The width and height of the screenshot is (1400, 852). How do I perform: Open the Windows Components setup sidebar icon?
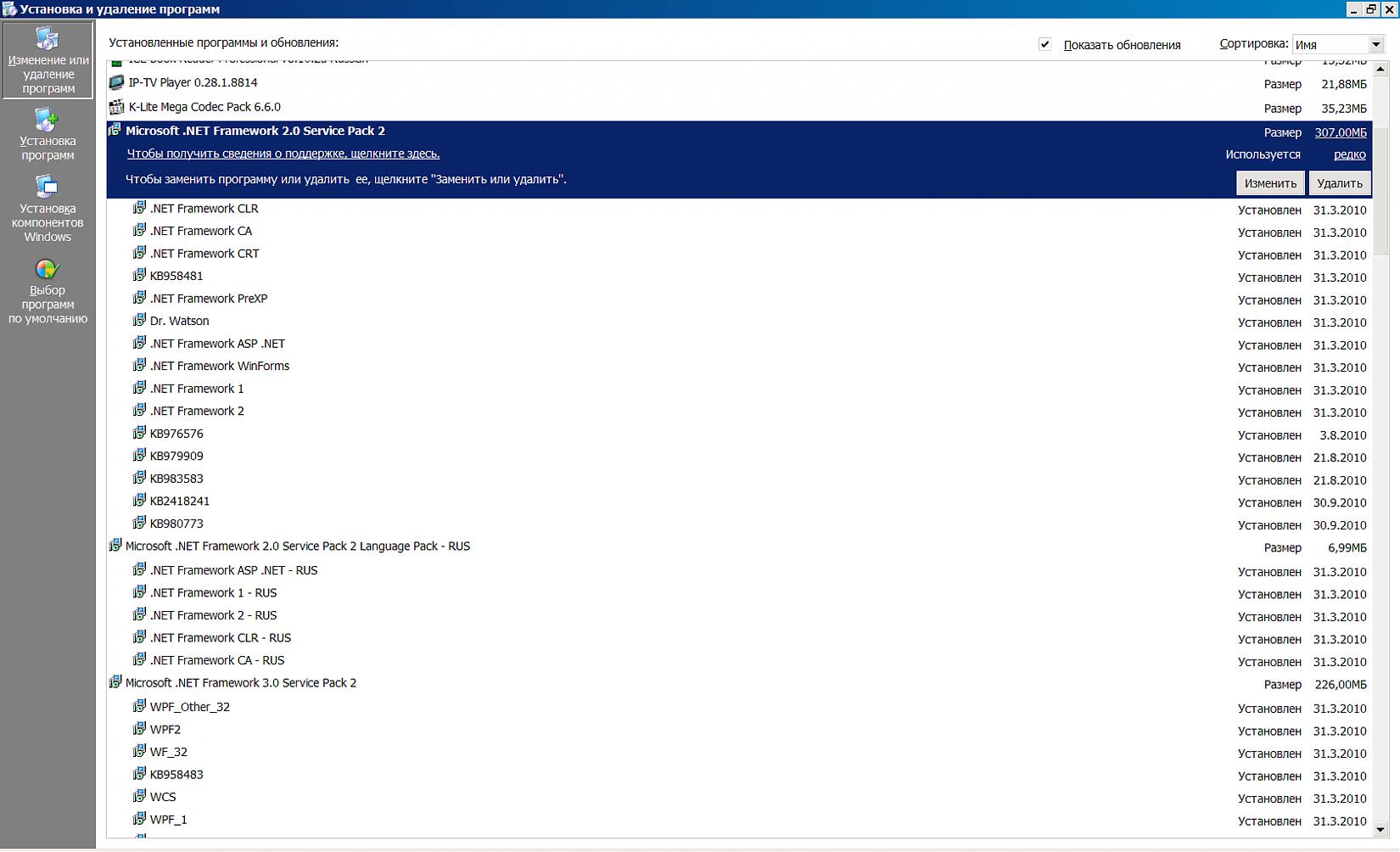[x=48, y=188]
